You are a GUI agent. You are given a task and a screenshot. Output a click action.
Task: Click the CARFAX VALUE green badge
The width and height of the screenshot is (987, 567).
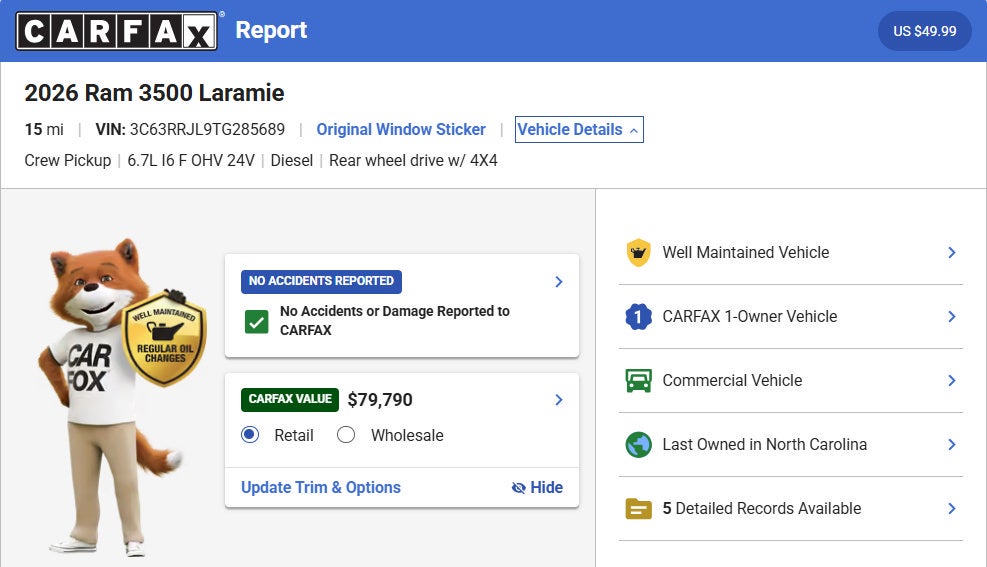(x=290, y=400)
